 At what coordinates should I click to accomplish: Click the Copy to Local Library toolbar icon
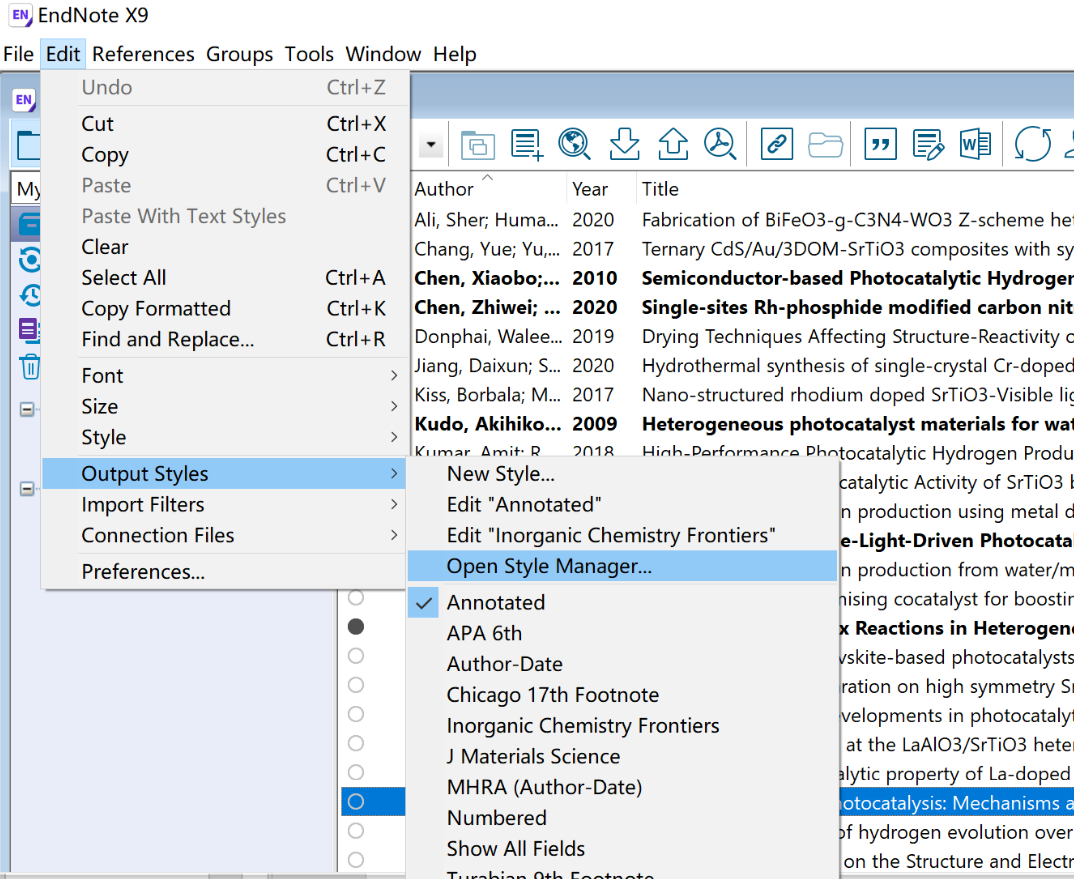tap(477, 145)
